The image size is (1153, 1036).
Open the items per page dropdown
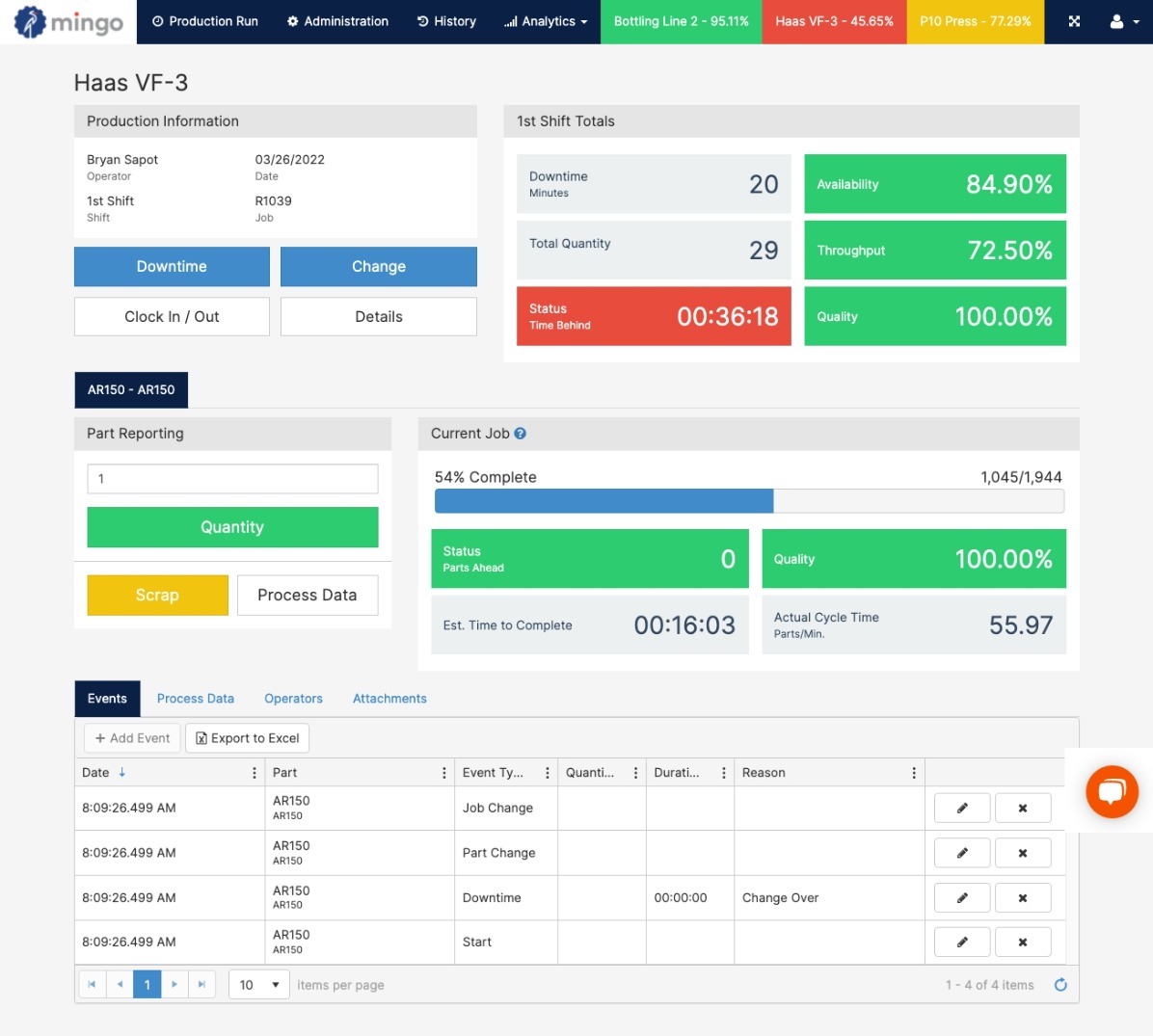(258, 985)
